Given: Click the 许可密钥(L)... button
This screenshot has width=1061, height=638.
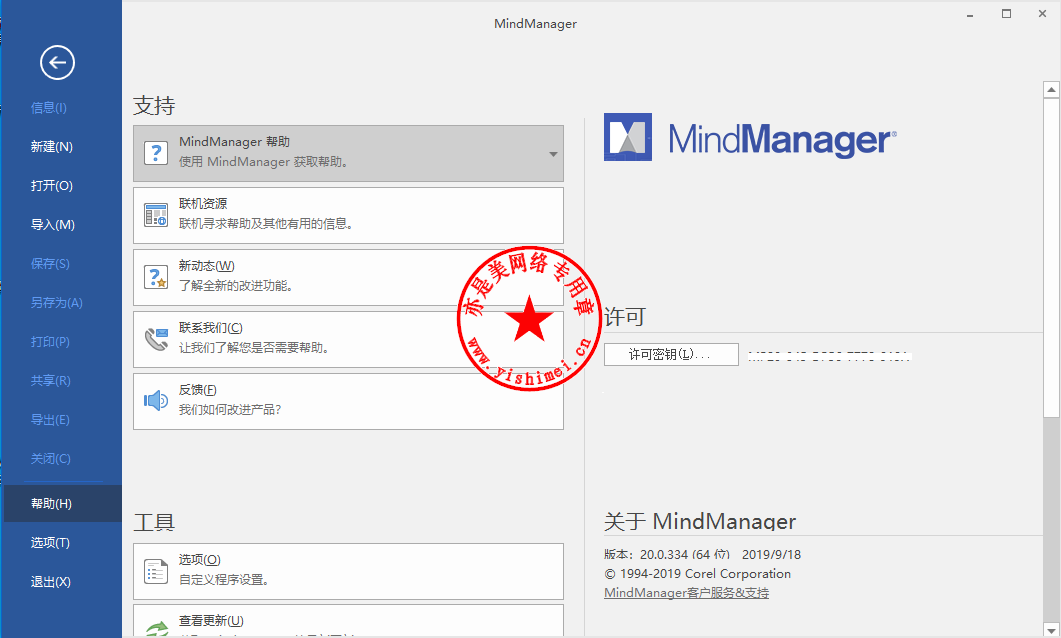Looking at the screenshot, I should (x=671, y=355).
